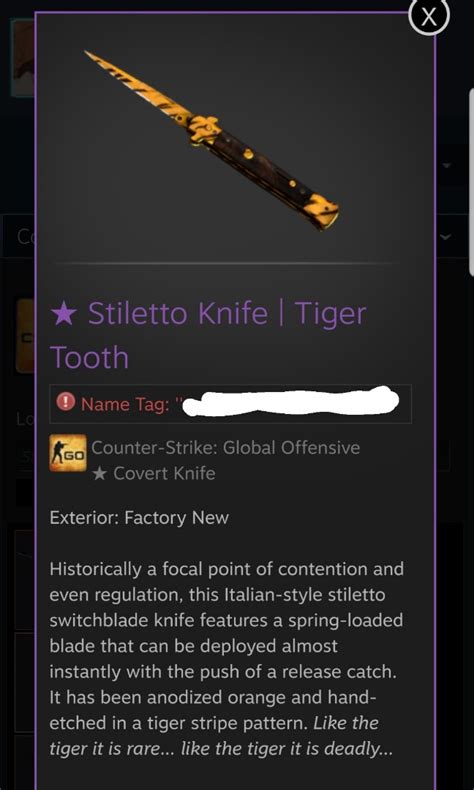Click the star icon next to Covert Knife
This screenshot has width=474, height=790.
(x=99, y=474)
